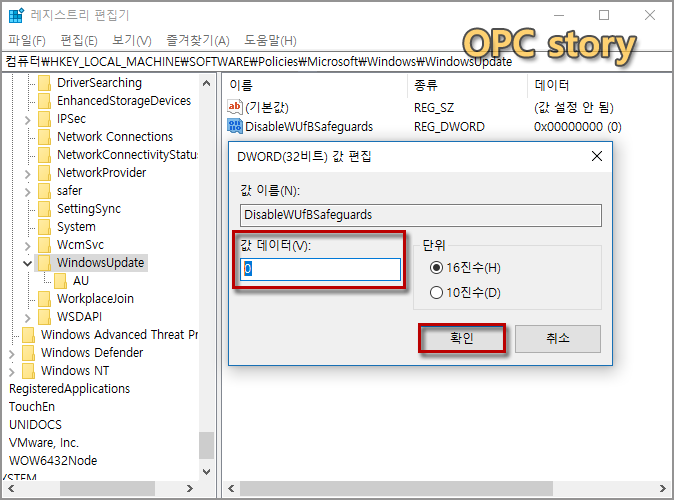Click the AU subfolder icon

click(x=60, y=281)
